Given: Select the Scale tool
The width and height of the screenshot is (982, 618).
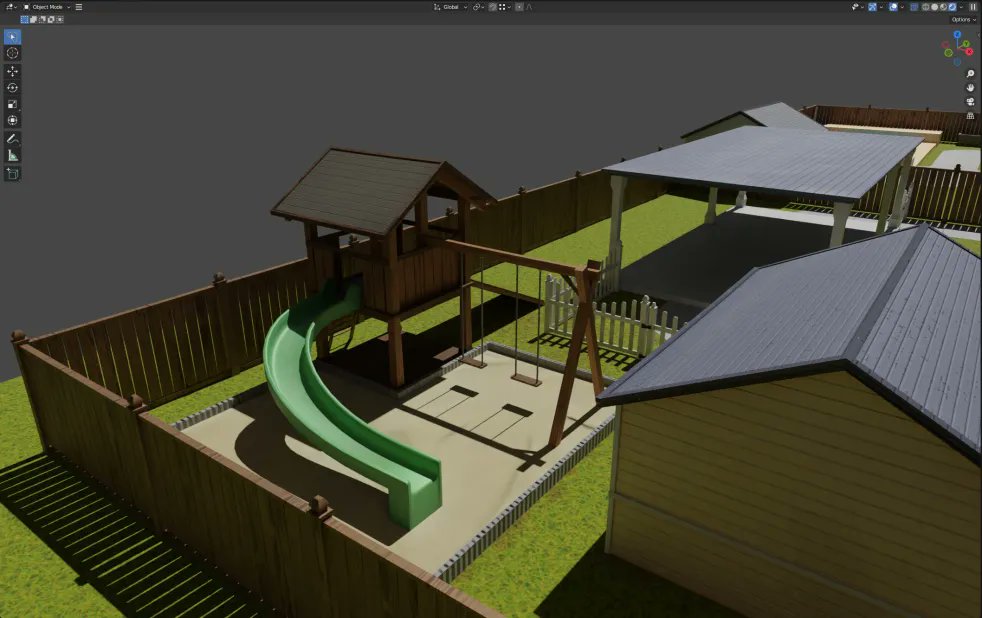Looking at the screenshot, I should pos(12,104).
